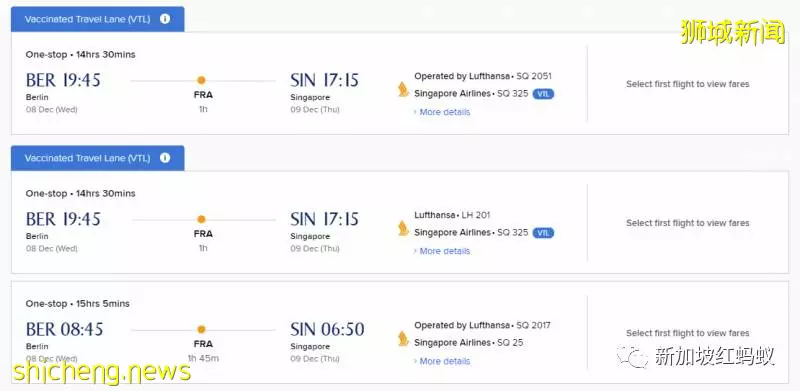This screenshot has height=391, width=800.
Task: Expand More details for SQ 2051 flight
Action: point(442,112)
